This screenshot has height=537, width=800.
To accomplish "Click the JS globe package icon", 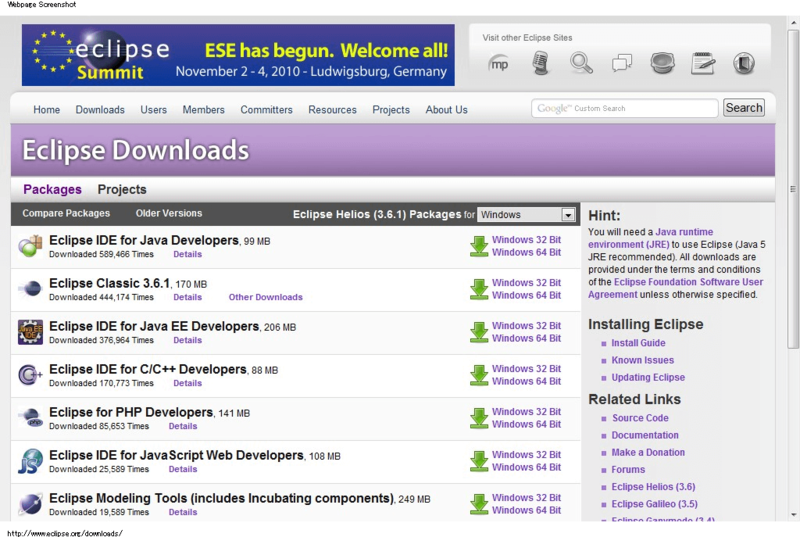I will click(31, 461).
